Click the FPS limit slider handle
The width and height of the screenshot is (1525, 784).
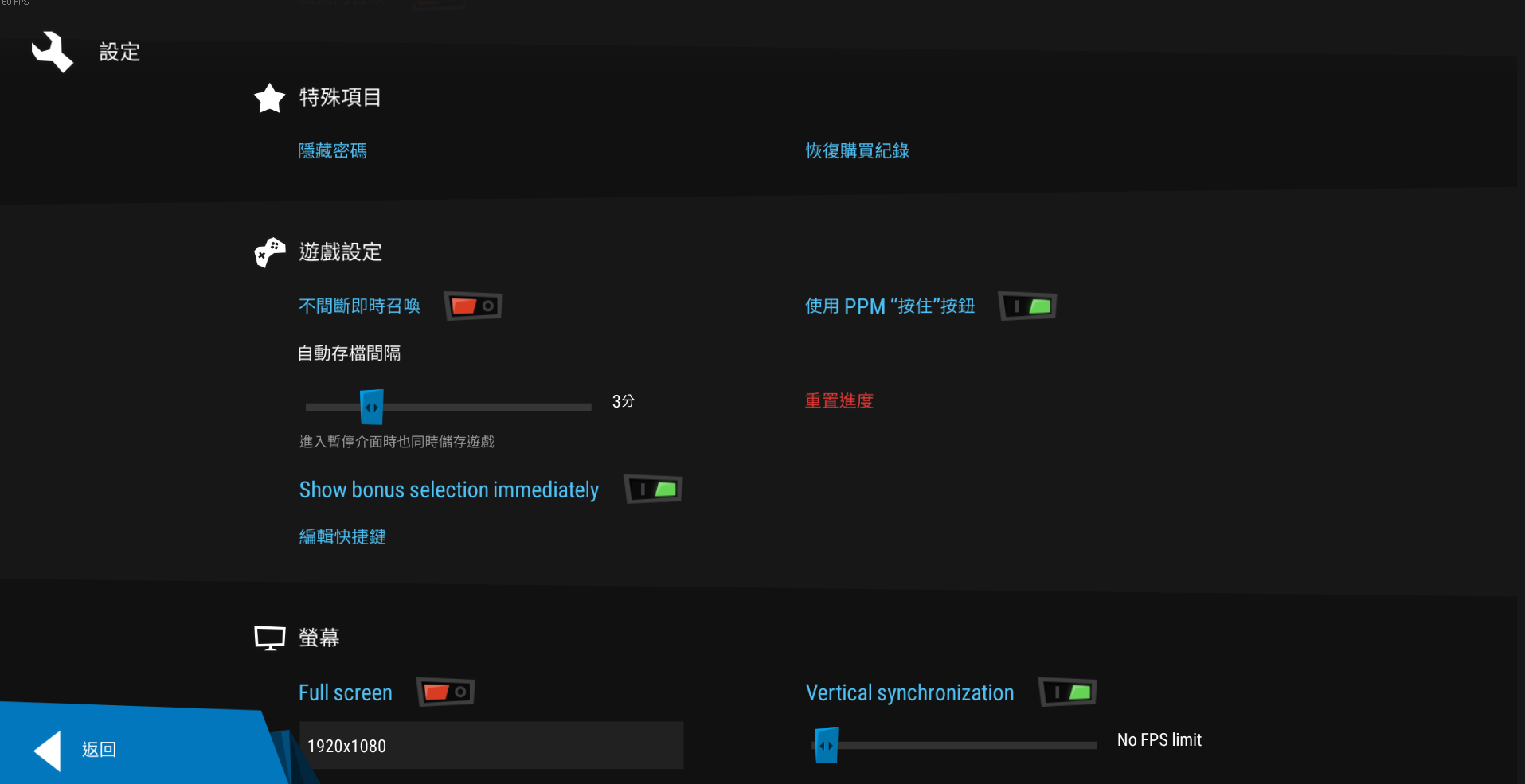(826, 746)
